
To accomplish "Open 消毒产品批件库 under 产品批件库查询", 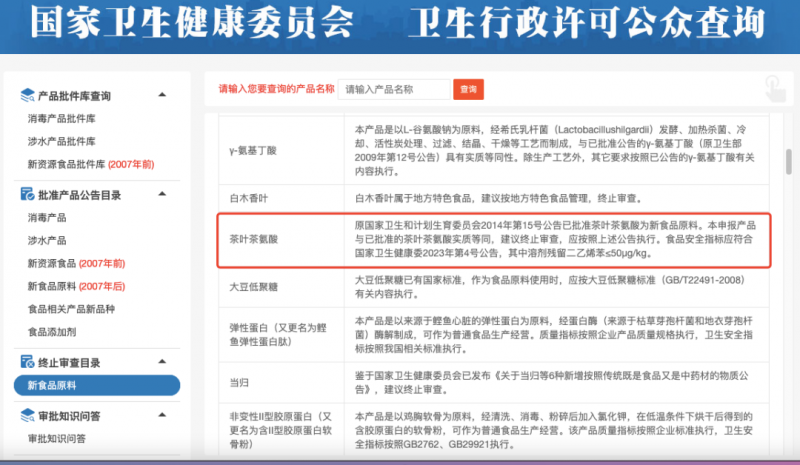I will pos(61,118).
